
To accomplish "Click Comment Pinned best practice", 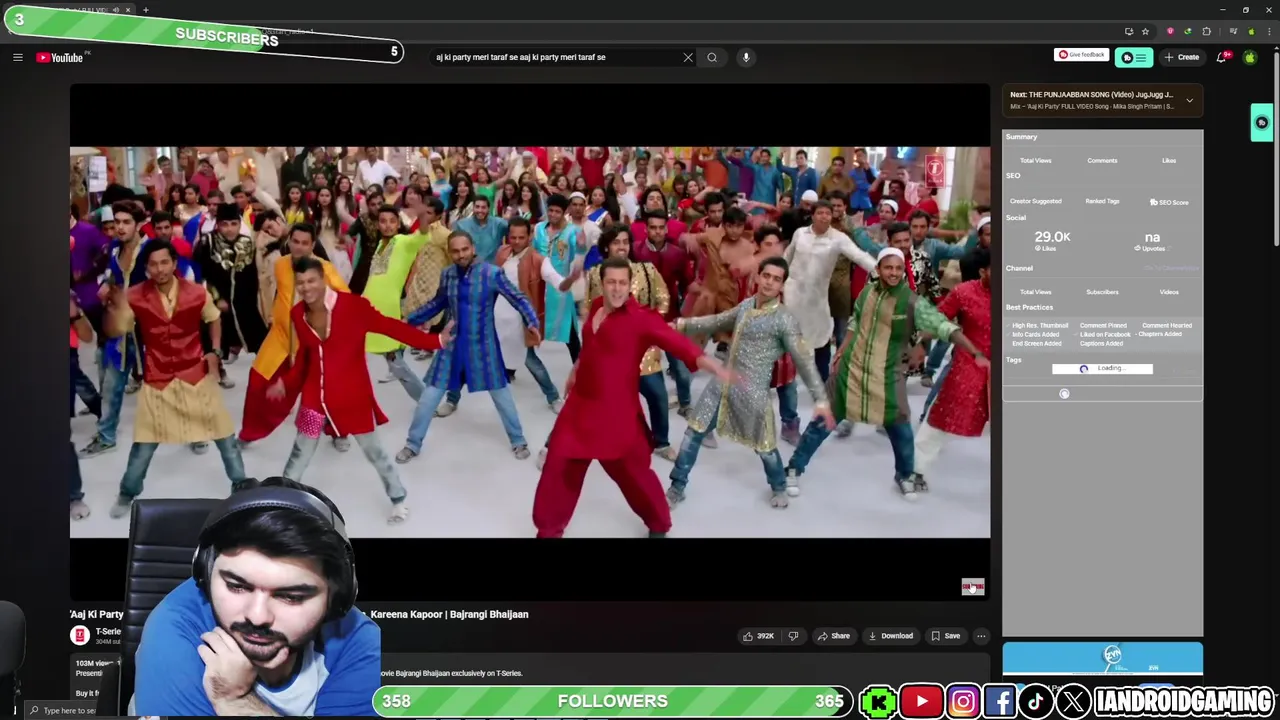I will 1103,326.
